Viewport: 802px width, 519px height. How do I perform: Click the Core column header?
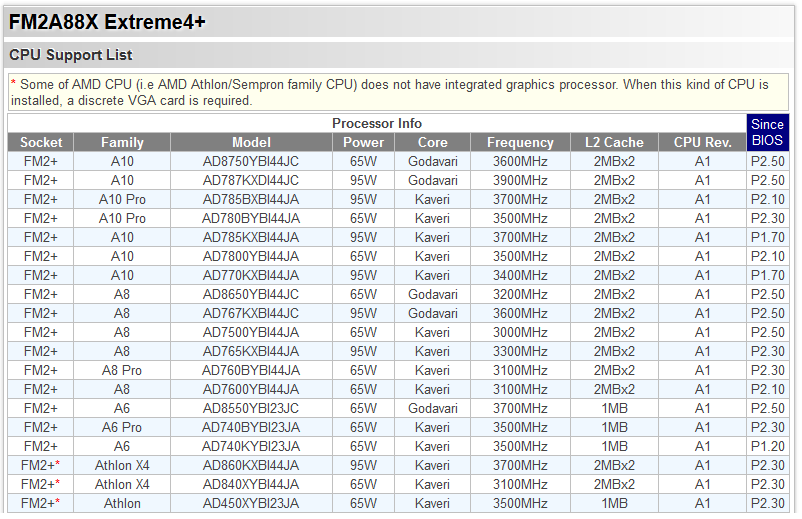(x=433, y=142)
